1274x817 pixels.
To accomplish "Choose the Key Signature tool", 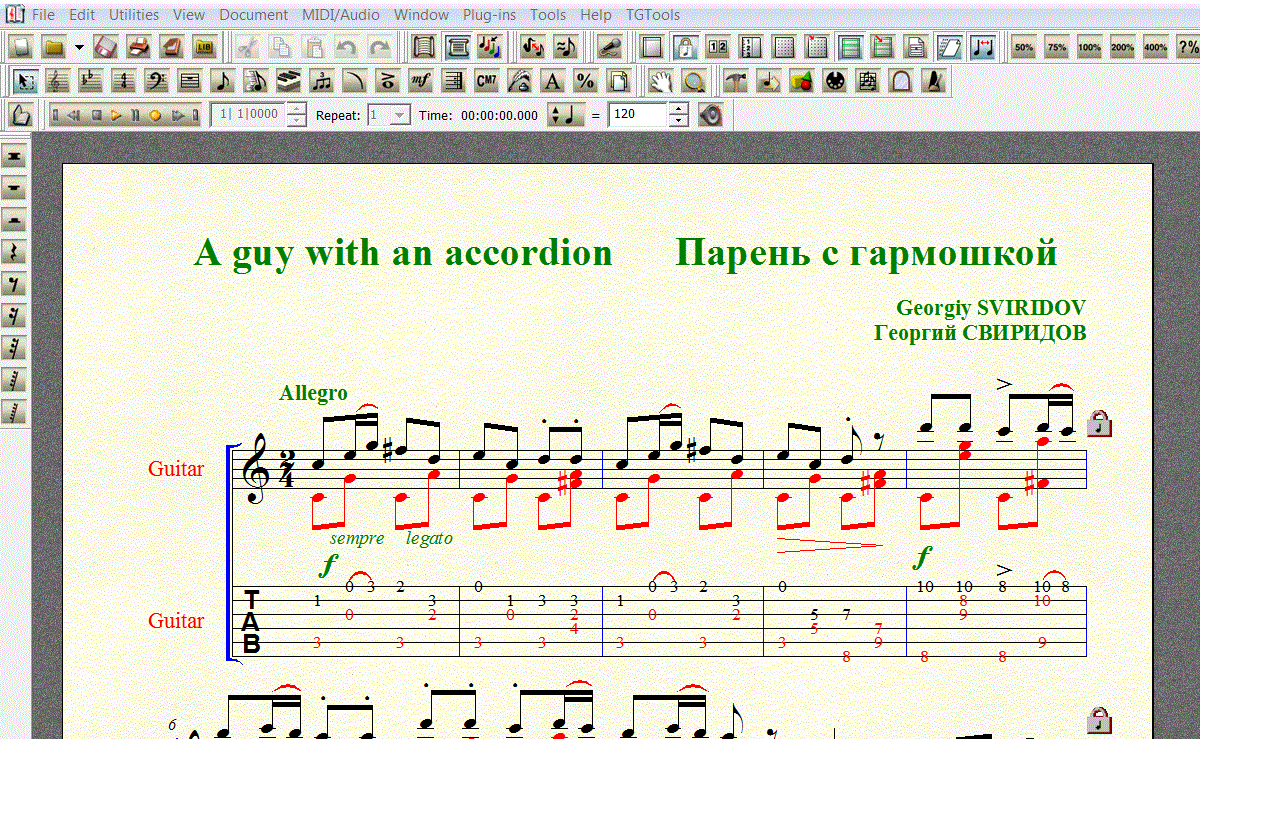I will (91, 81).
